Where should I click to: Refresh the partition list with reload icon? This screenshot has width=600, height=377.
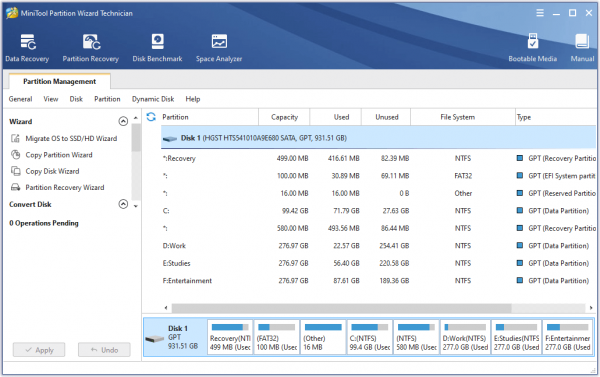click(151, 117)
